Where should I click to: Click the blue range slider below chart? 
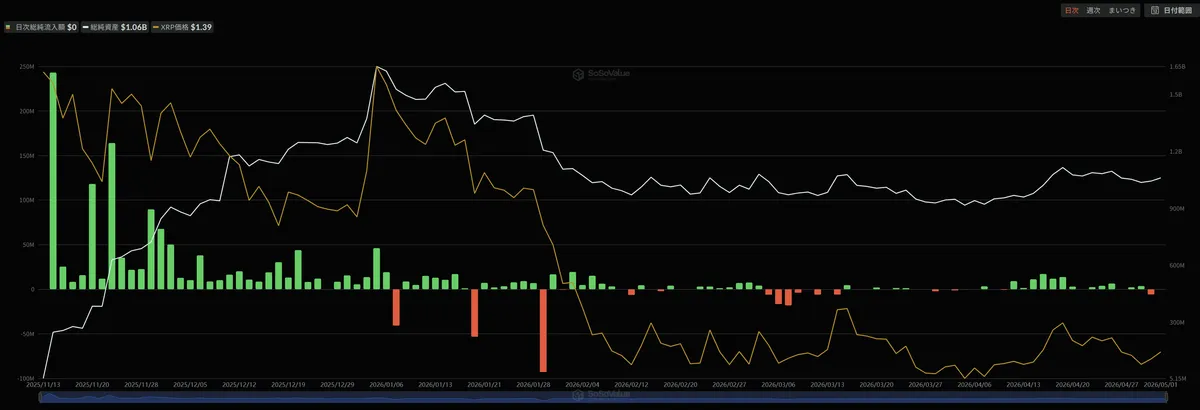600,397
